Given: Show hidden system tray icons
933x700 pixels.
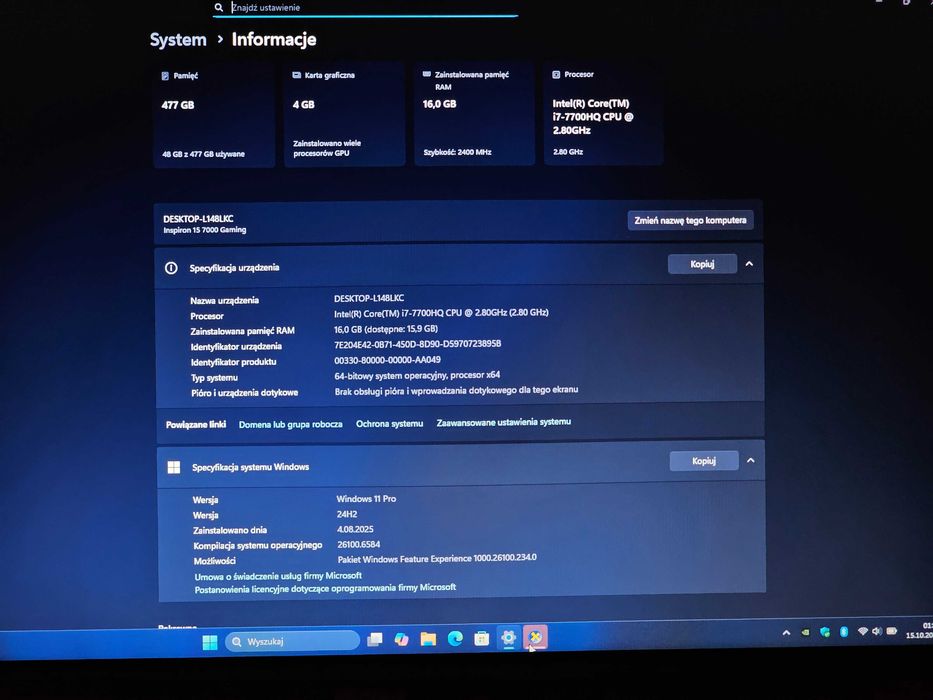Looking at the screenshot, I should [786, 633].
